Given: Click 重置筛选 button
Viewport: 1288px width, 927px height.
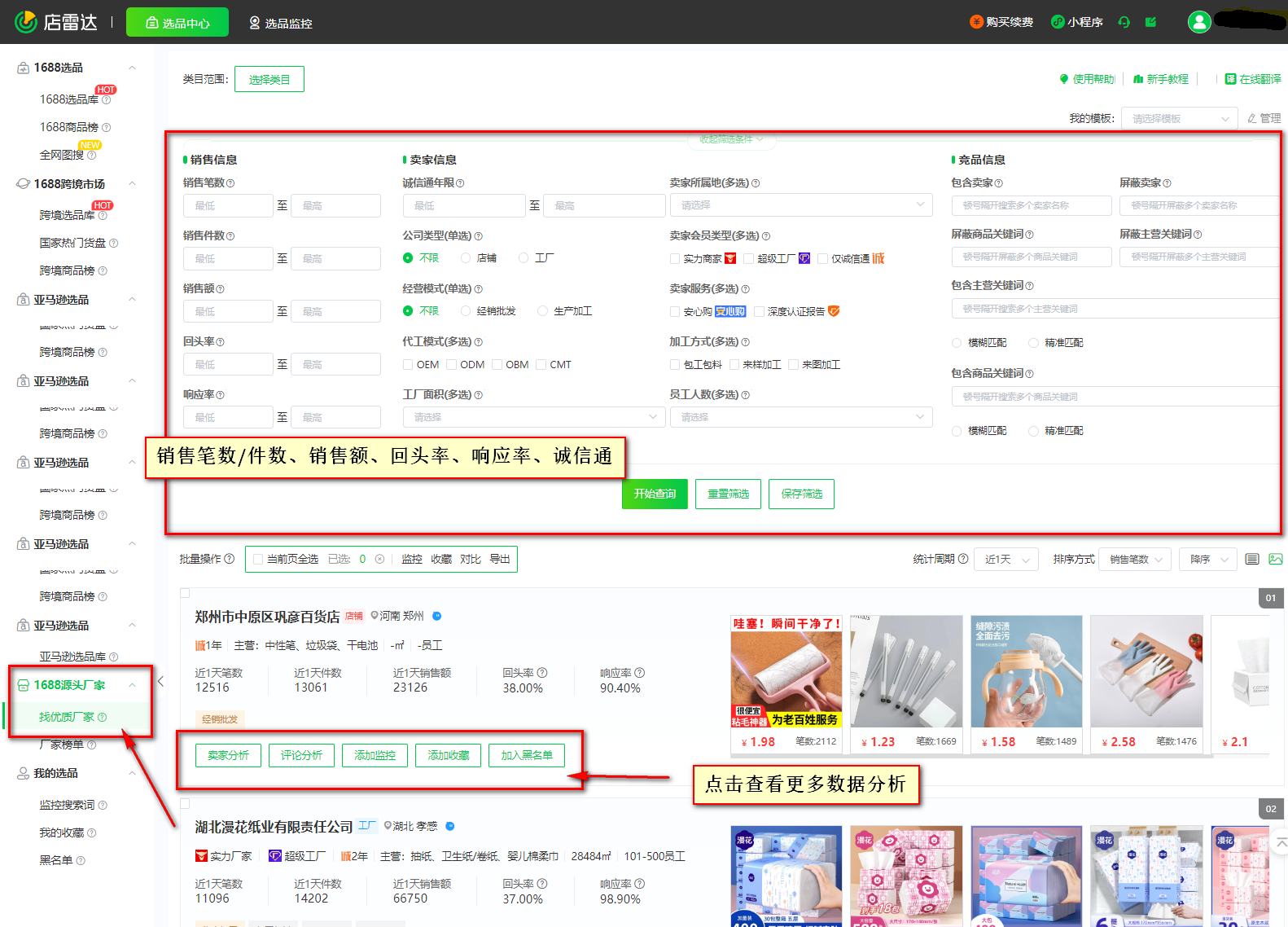Looking at the screenshot, I should (728, 494).
